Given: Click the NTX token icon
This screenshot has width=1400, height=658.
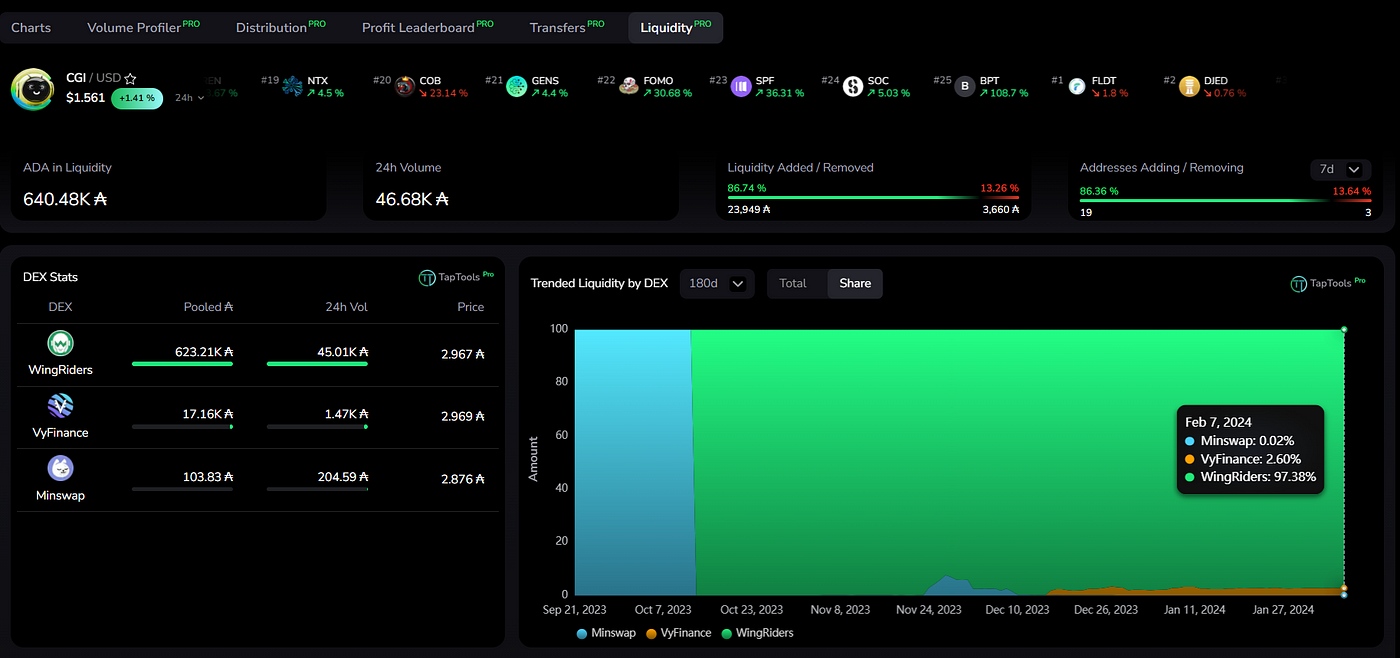Looking at the screenshot, I should click(292, 86).
